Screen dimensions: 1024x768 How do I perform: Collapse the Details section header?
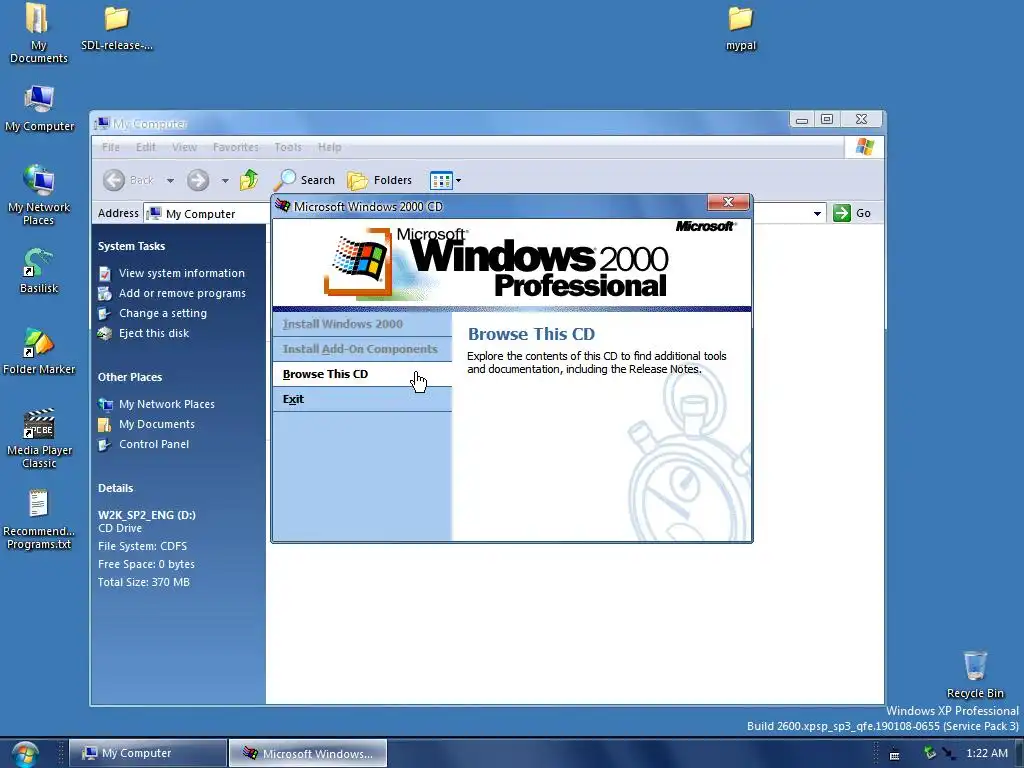pos(116,488)
